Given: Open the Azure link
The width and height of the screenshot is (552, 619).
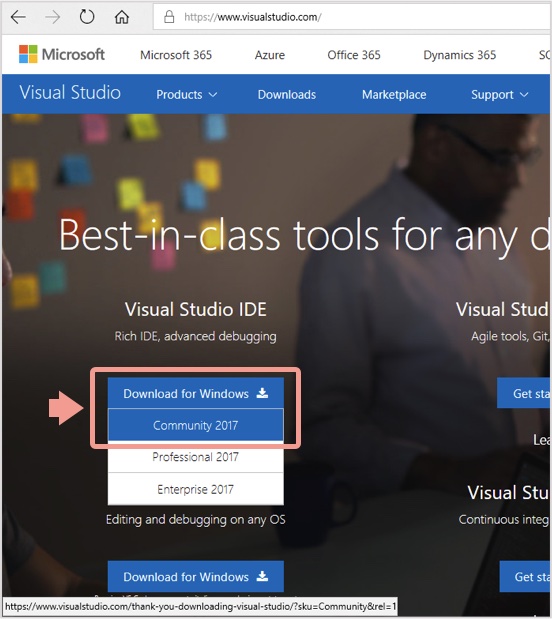Looking at the screenshot, I should [270, 54].
